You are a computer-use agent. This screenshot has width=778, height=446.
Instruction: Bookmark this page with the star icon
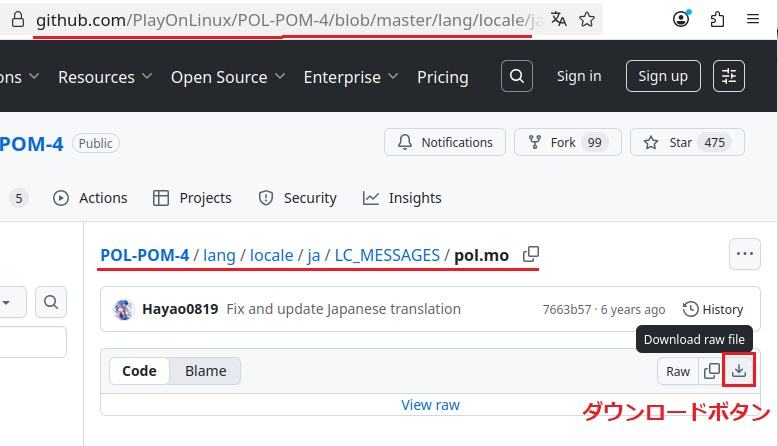[587, 19]
